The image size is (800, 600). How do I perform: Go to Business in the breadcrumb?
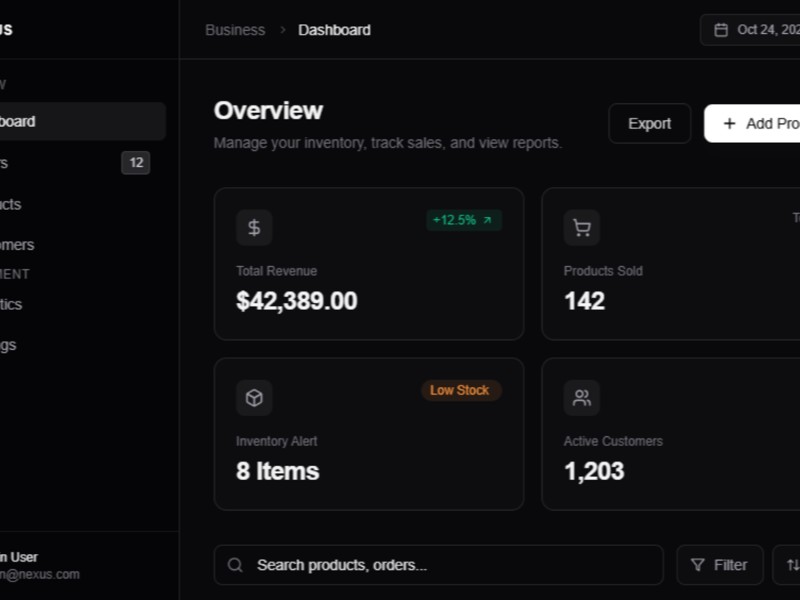pos(235,30)
